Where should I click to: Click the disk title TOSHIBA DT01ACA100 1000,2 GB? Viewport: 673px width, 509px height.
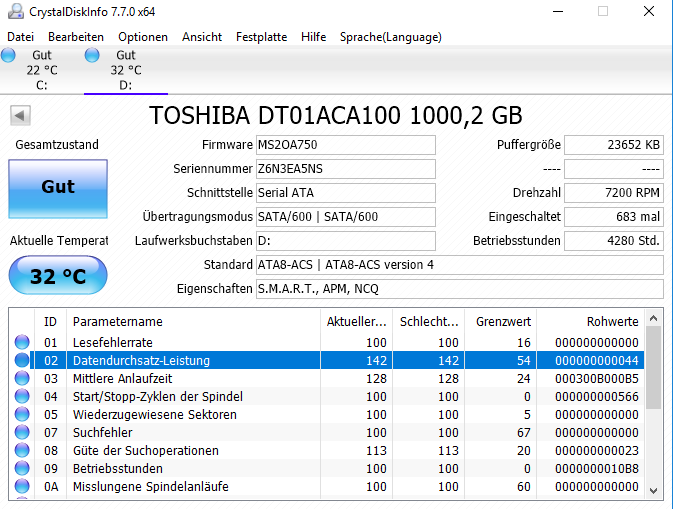tap(336, 115)
